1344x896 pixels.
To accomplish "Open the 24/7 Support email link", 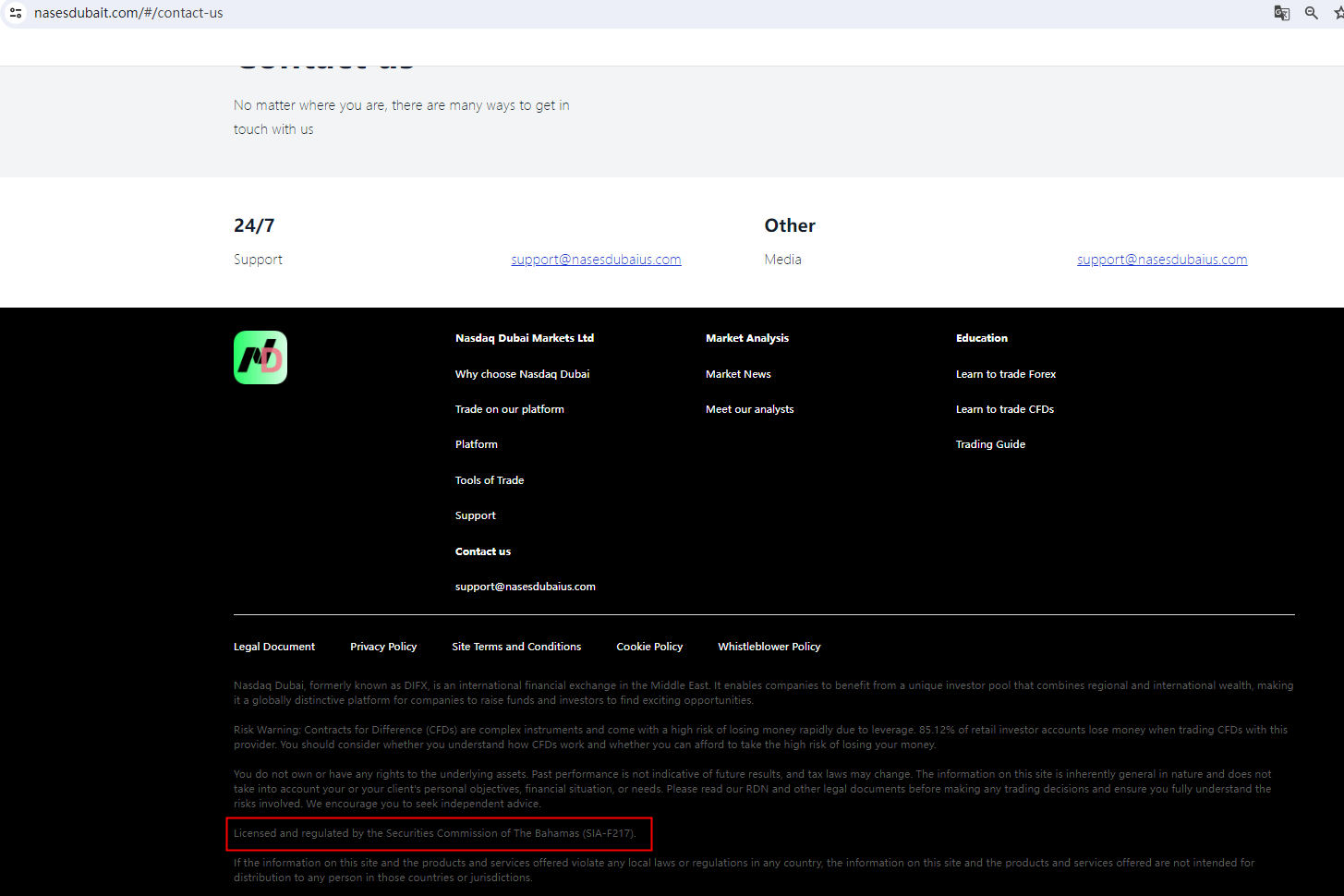I will pos(596,260).
